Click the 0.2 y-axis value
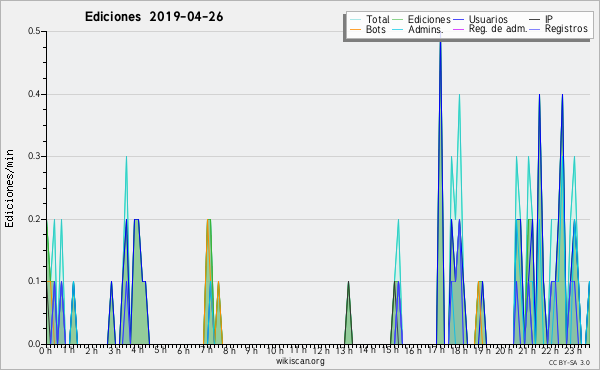This screenshot has width=600, height=370. pos(34,219)
